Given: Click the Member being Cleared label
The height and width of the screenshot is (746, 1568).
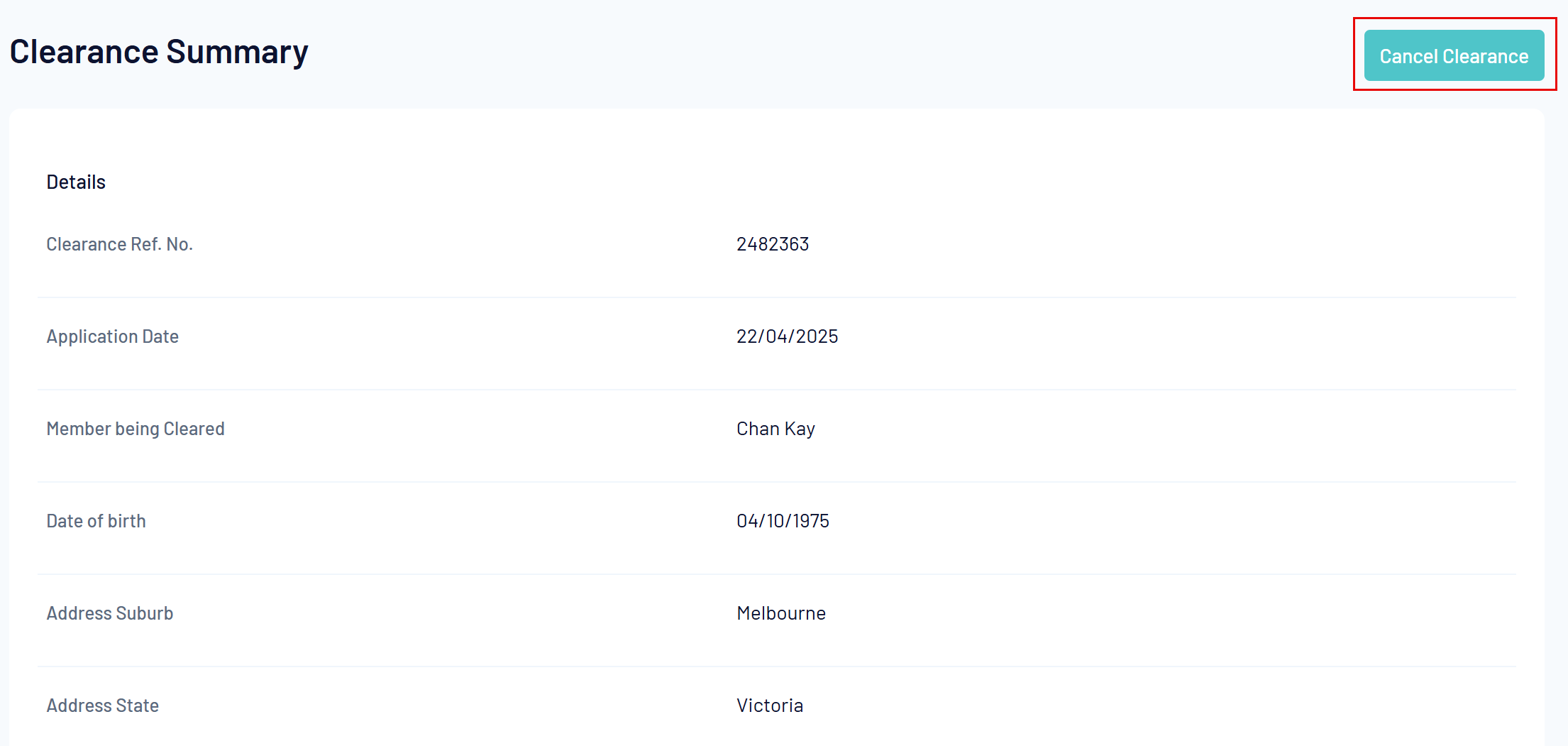Looking at the screenshot, I should tap(136, 429).
